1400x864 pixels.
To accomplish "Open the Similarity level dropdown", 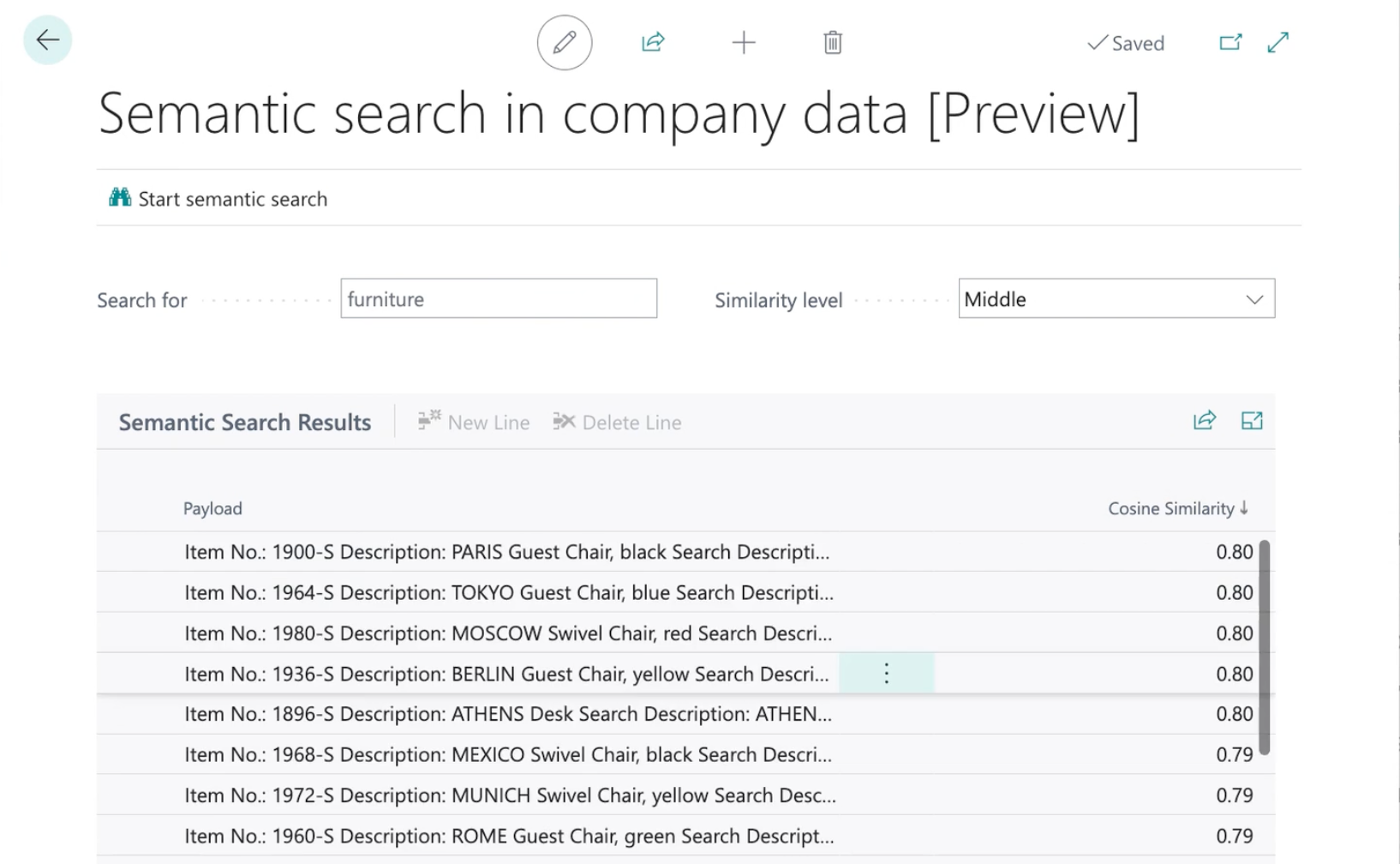I will point(1116,299).
